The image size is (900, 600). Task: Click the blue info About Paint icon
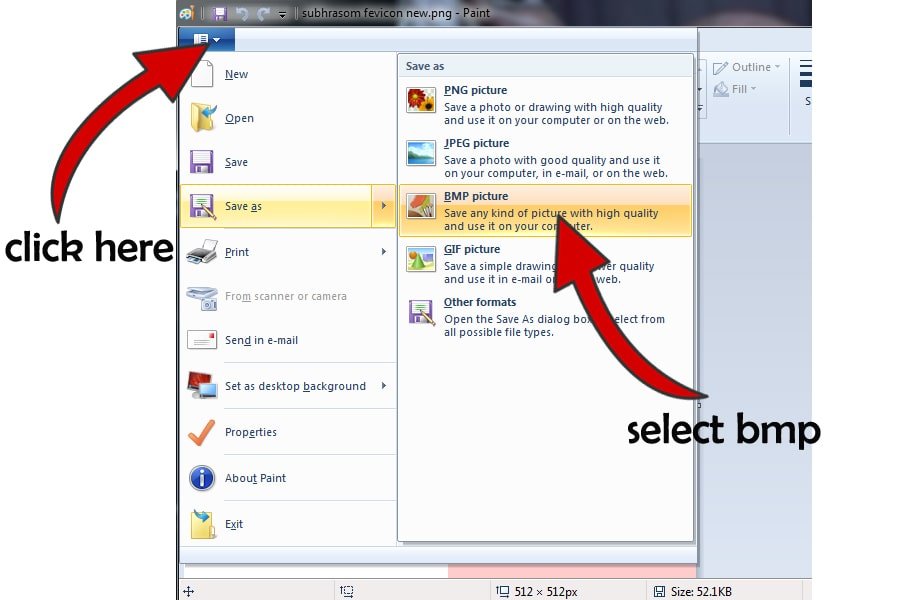(x=202, y=478)
